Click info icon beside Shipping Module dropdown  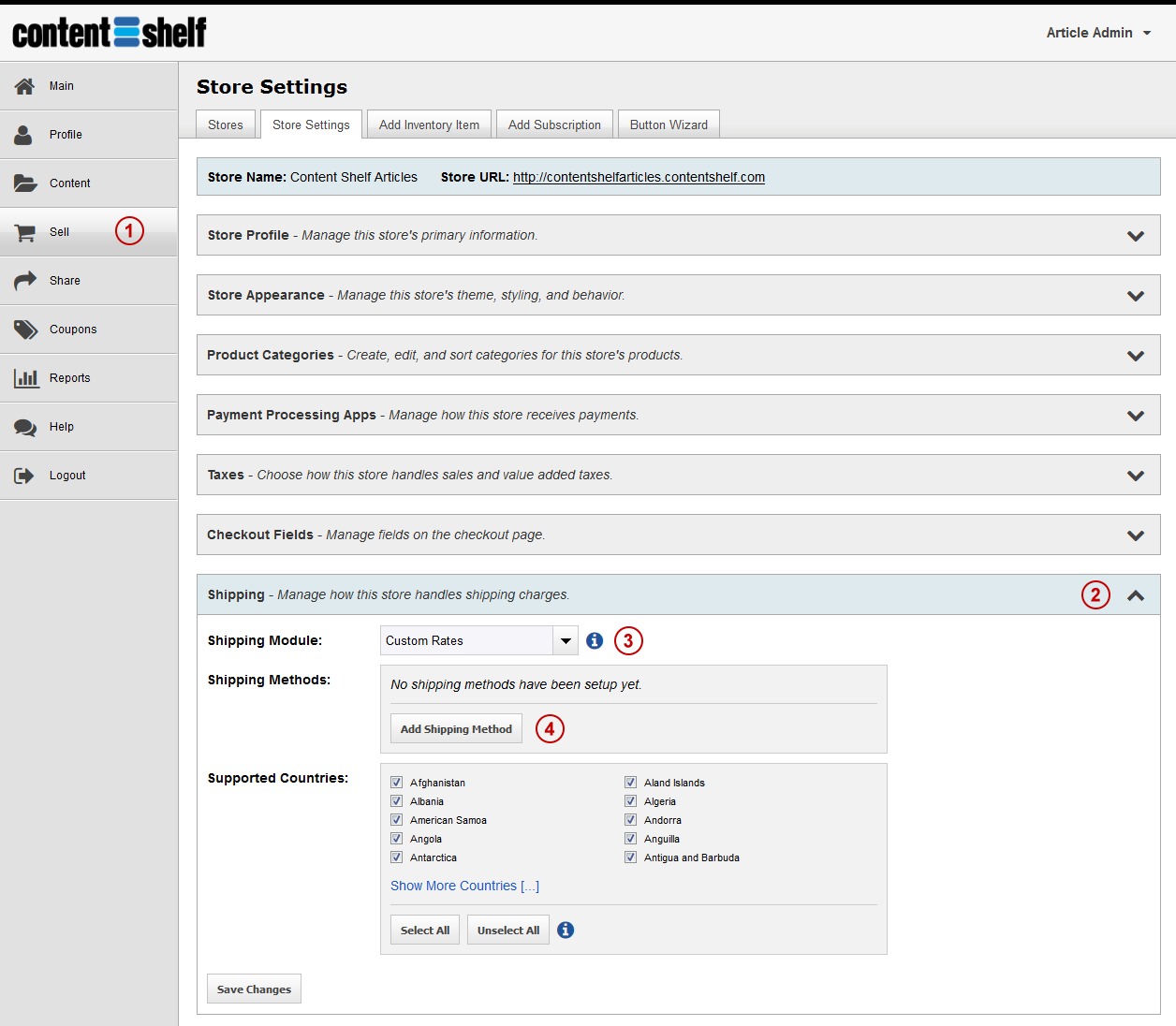pyautogui.click(x=595, y=641)
